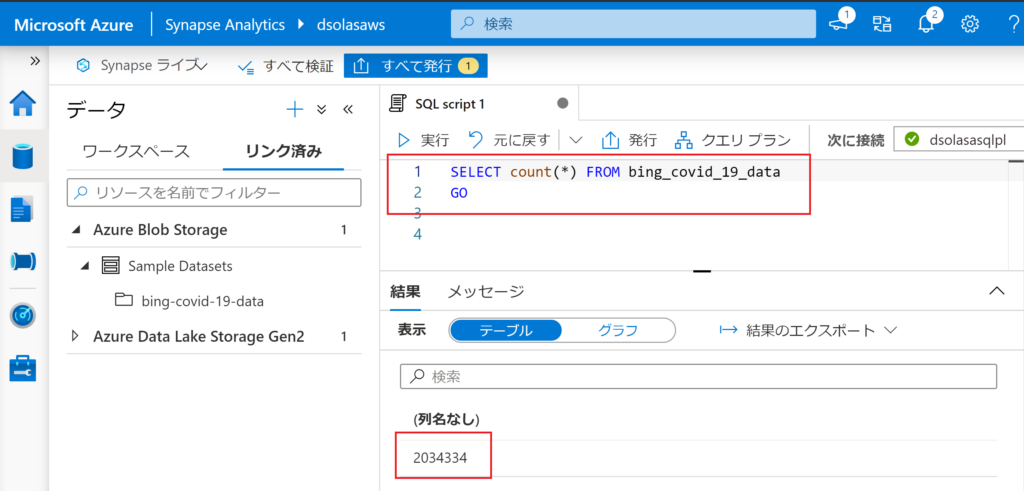1024x491 pixels.
Task: Open the Develop hub document icon
Action: (x=22, y=209)
